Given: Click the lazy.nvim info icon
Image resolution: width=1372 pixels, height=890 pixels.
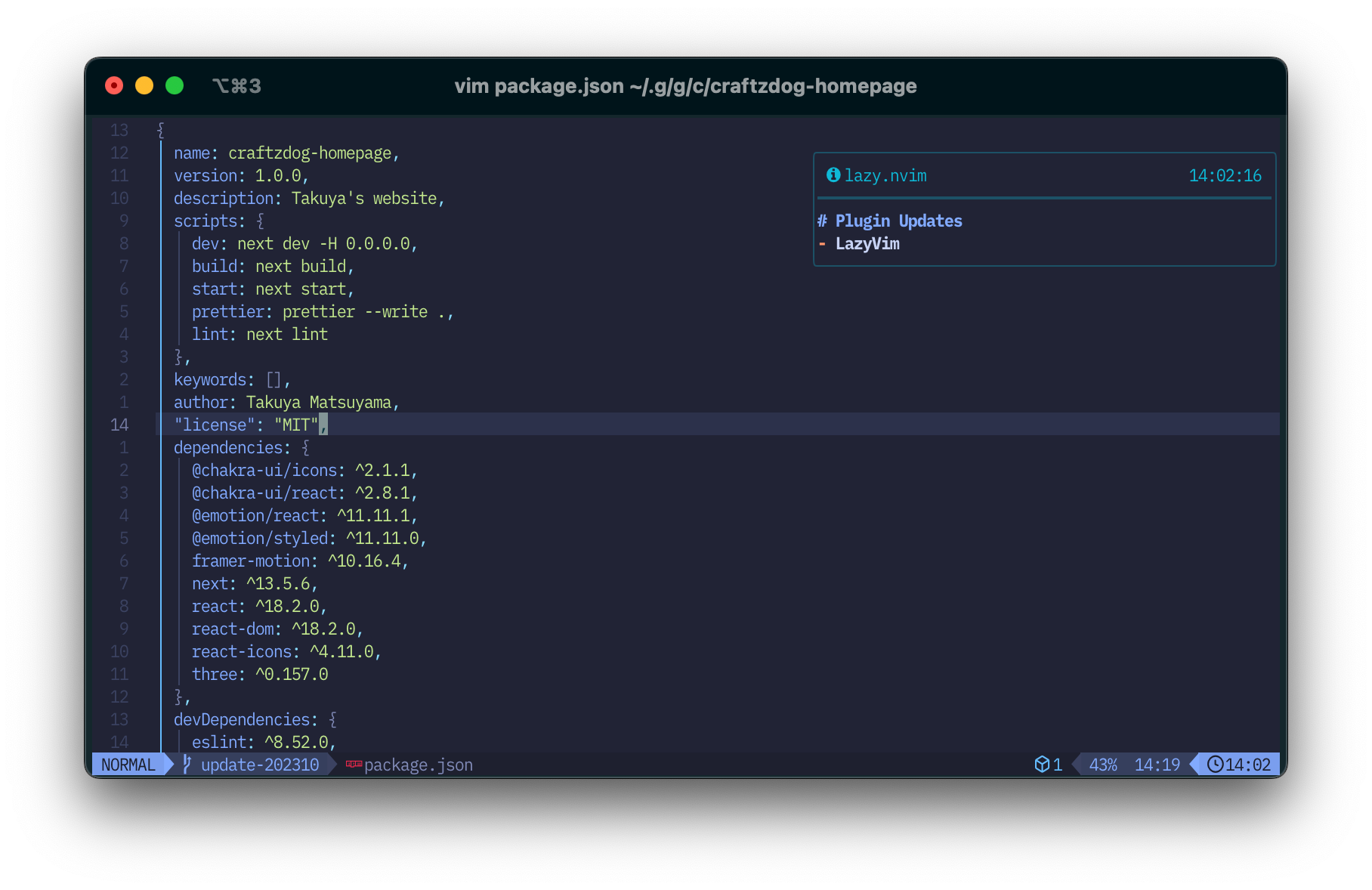Looking at the screenshot, I should [x=833, y=175].
